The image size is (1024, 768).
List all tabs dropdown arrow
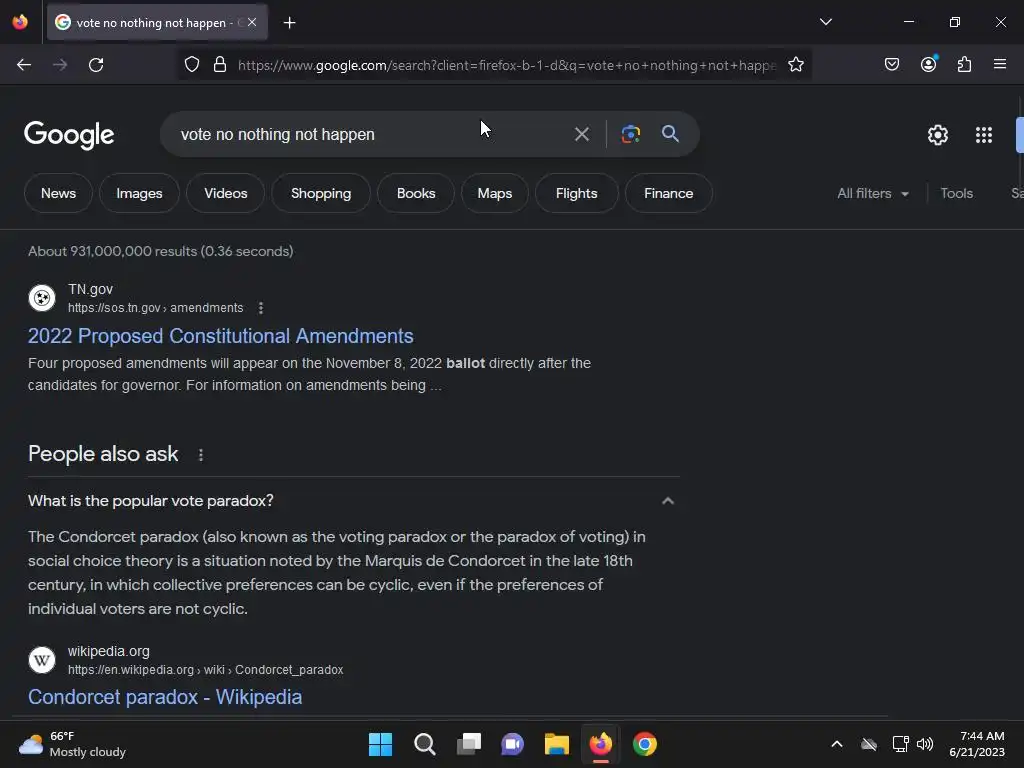pos(826,22)
